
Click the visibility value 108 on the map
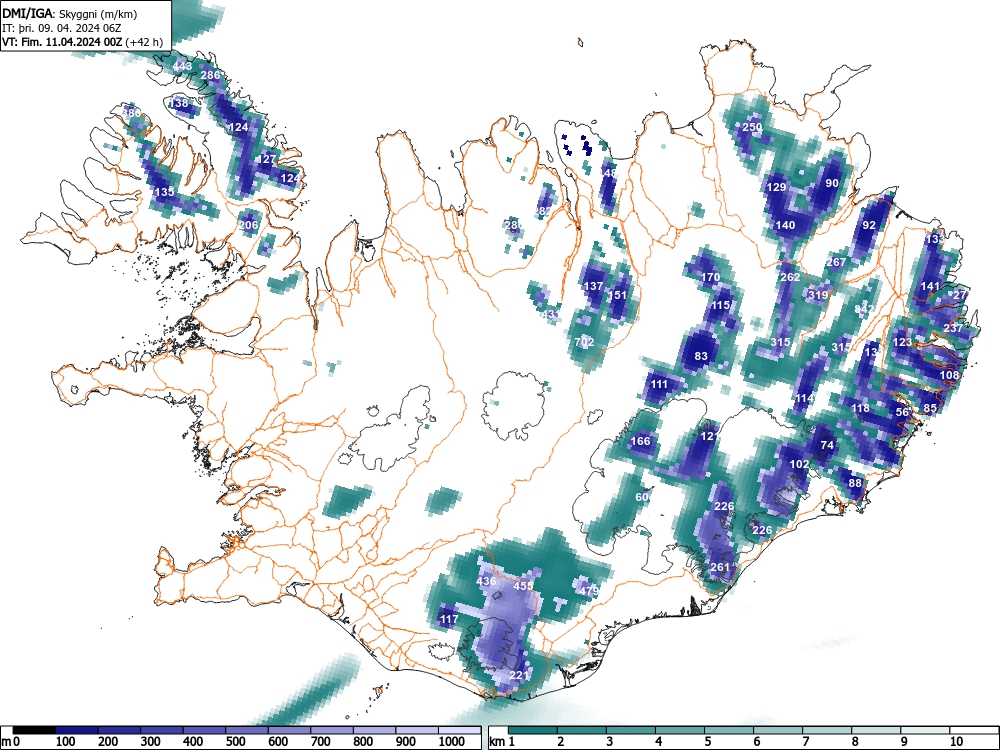[949, 375]
